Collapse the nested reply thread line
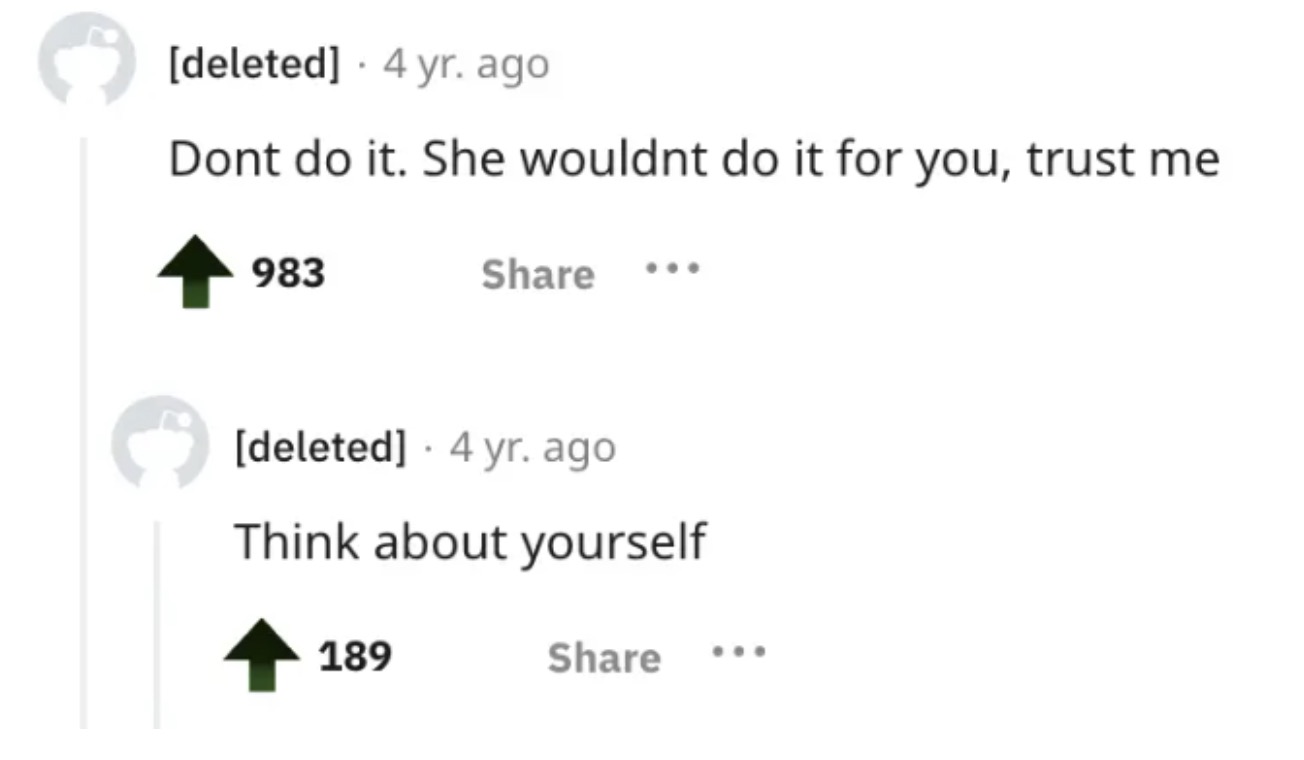1304x760 pixels. 157,620
